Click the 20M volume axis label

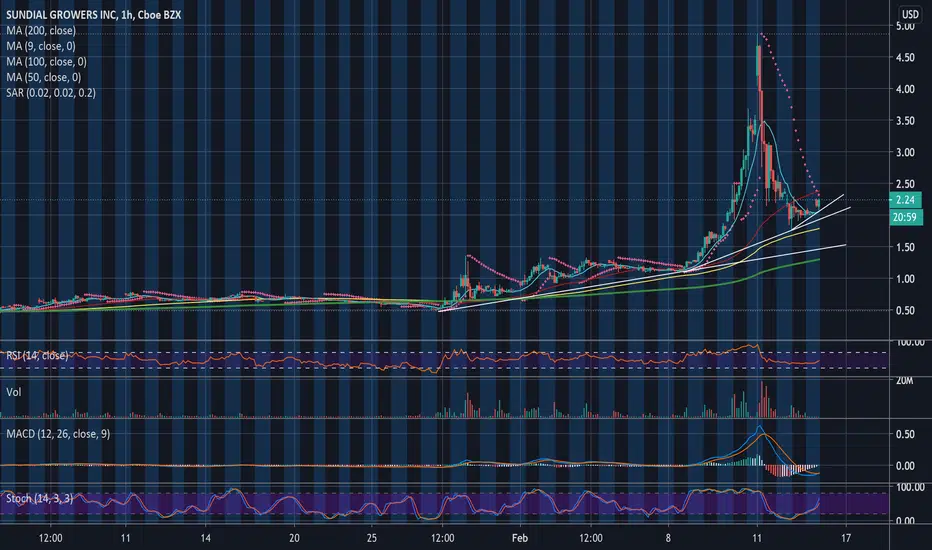pyautogui.click(x=904, y=381)
